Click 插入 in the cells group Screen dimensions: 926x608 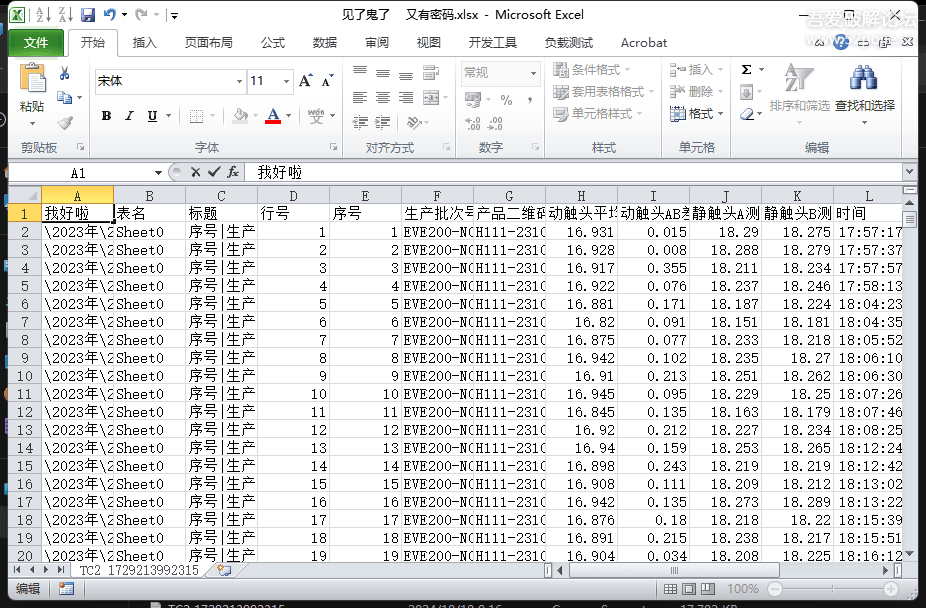696,70
